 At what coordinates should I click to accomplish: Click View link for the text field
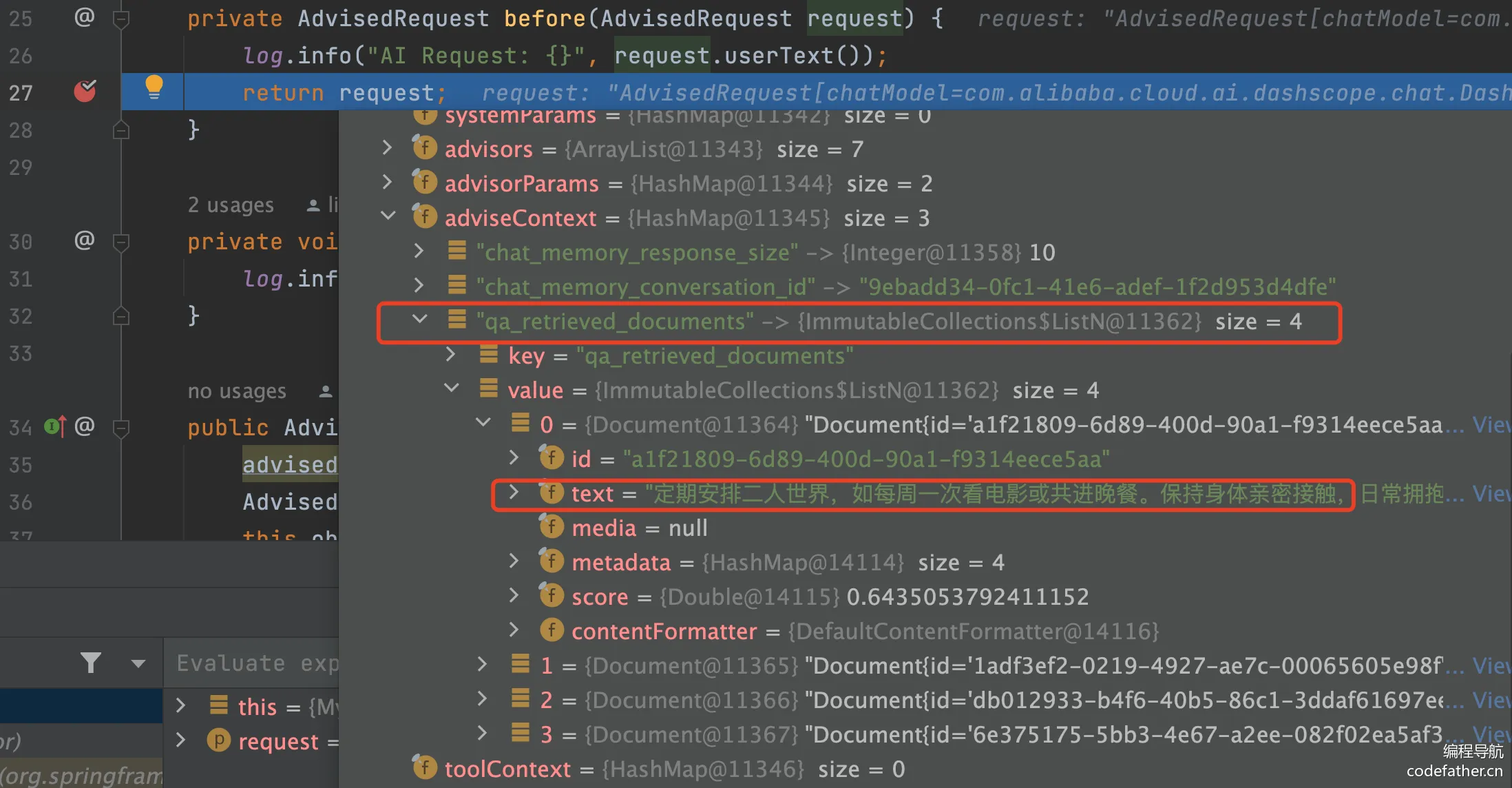[1491, 493]
